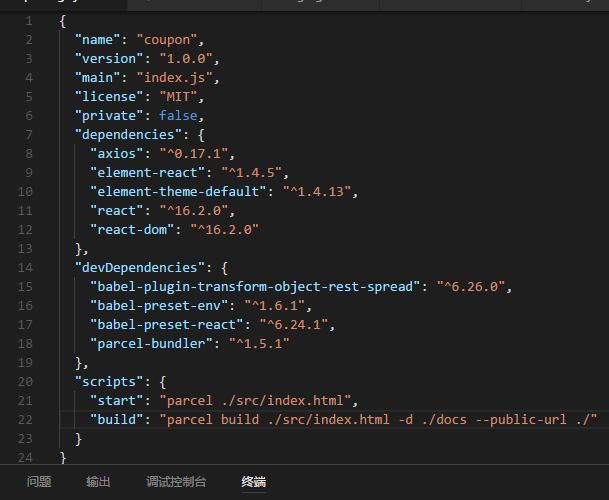Click the closing brace on line 13

tap(78, 249)
